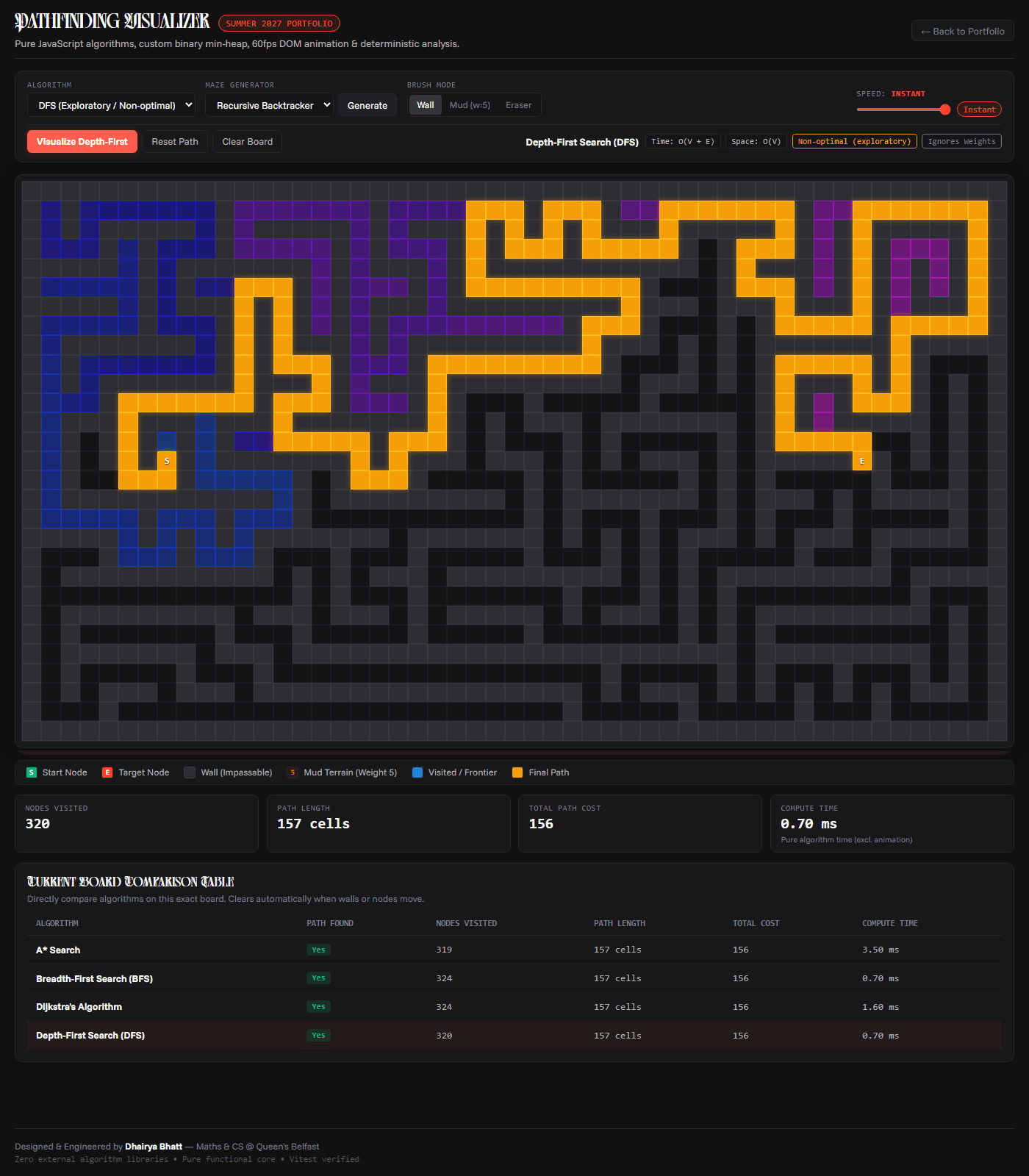This screenshot has width=1029, height=1176.
Task: Click the Mud Terrain legend icon
Action: click(293, 772)
